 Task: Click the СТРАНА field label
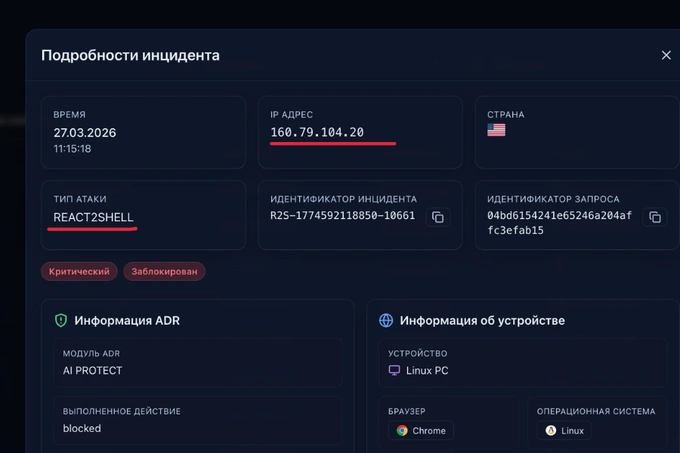pyautogui.click(x=506, y=114)
